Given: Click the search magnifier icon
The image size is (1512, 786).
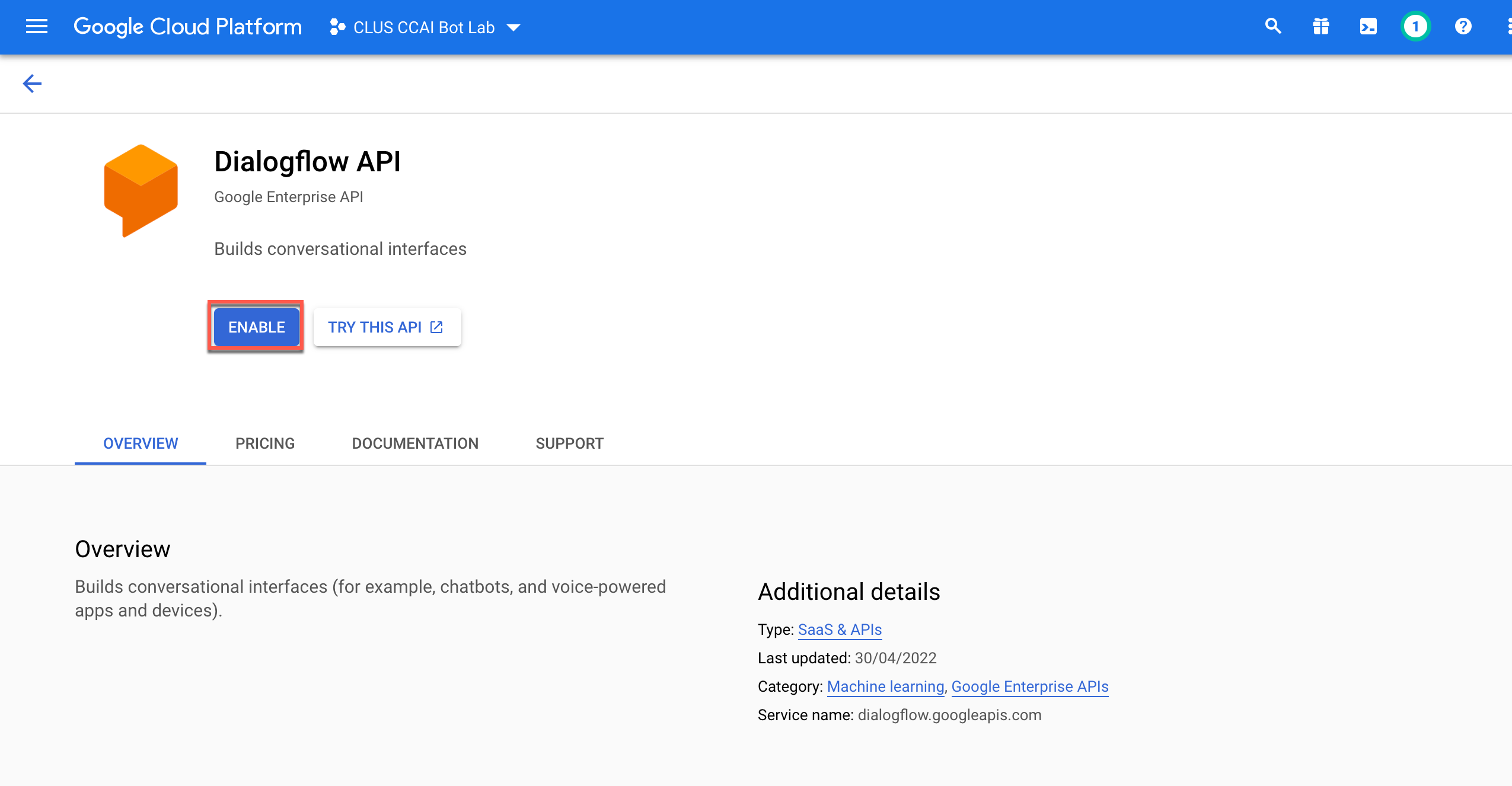Looking at the screenshot, I should click(x=1273, y=27).
